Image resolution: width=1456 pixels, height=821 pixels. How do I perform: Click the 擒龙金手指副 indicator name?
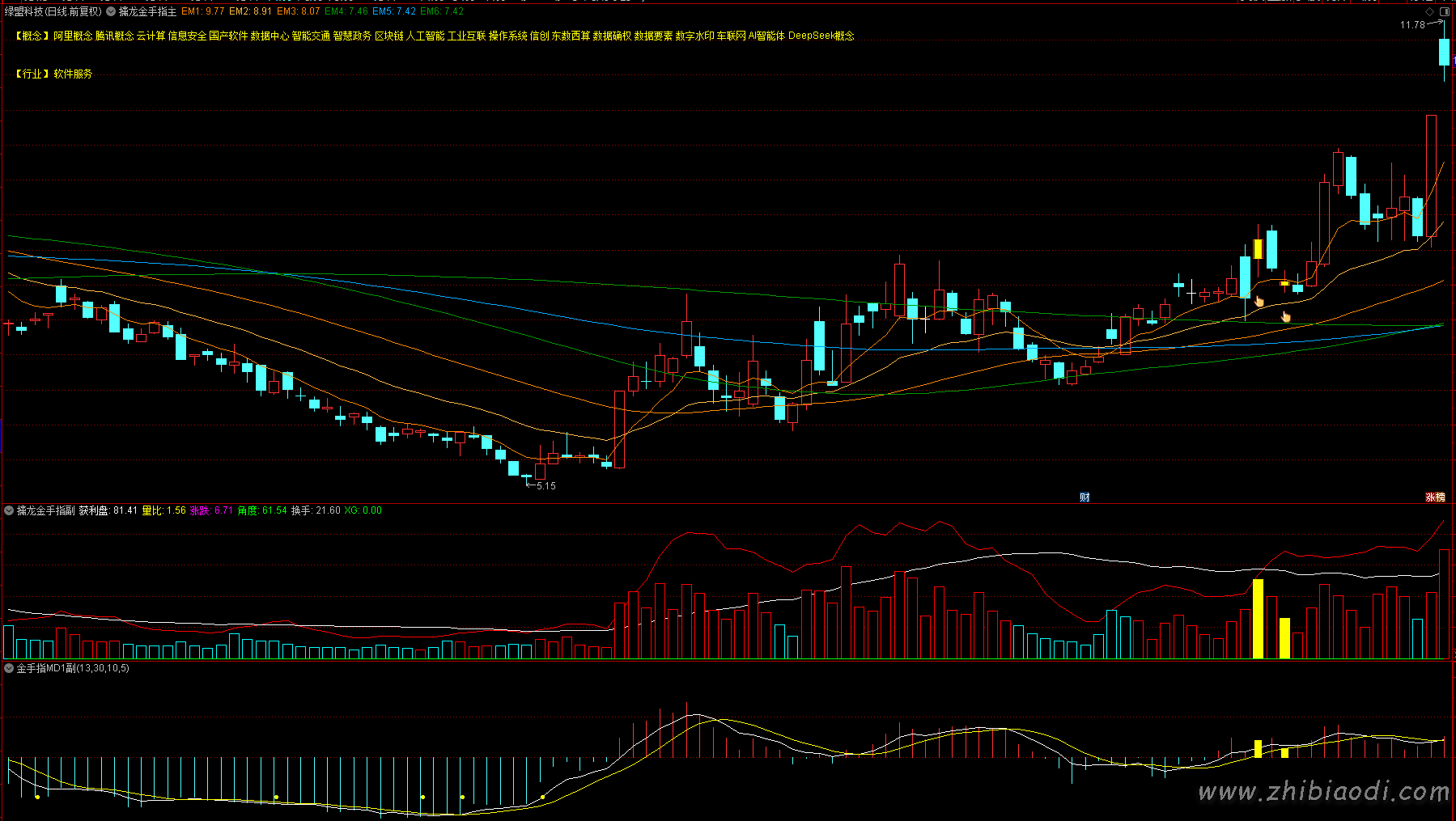45,510
